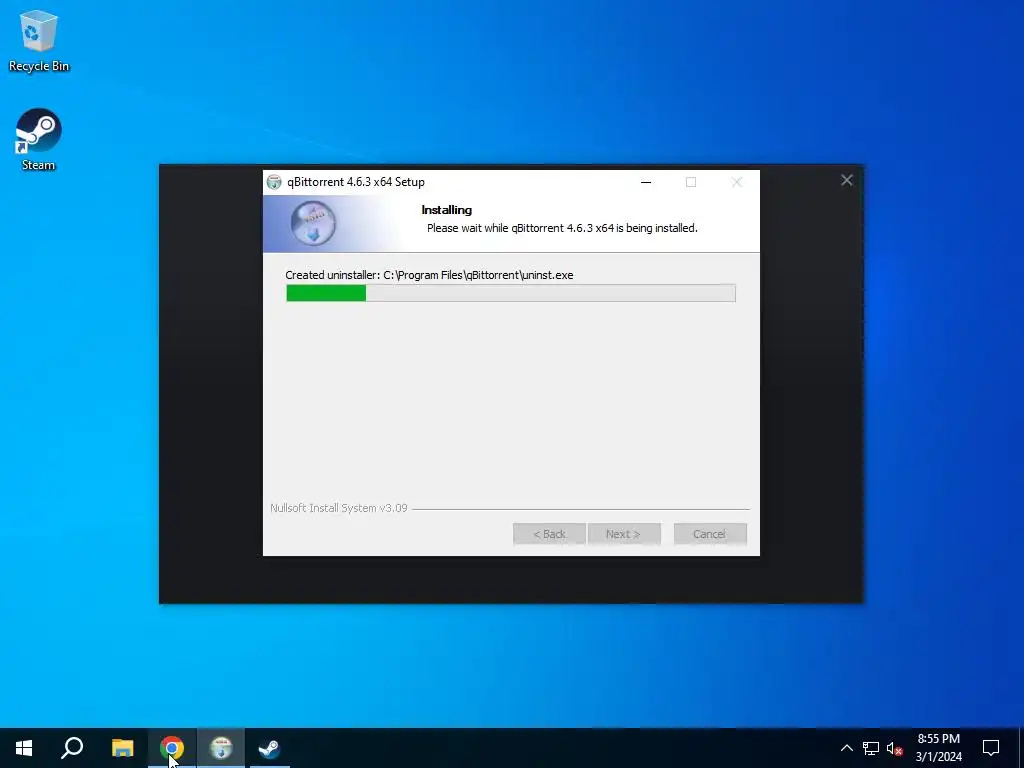Open network status tray icon
Screen dimensions: 1024x768
(x=871, y=748)
